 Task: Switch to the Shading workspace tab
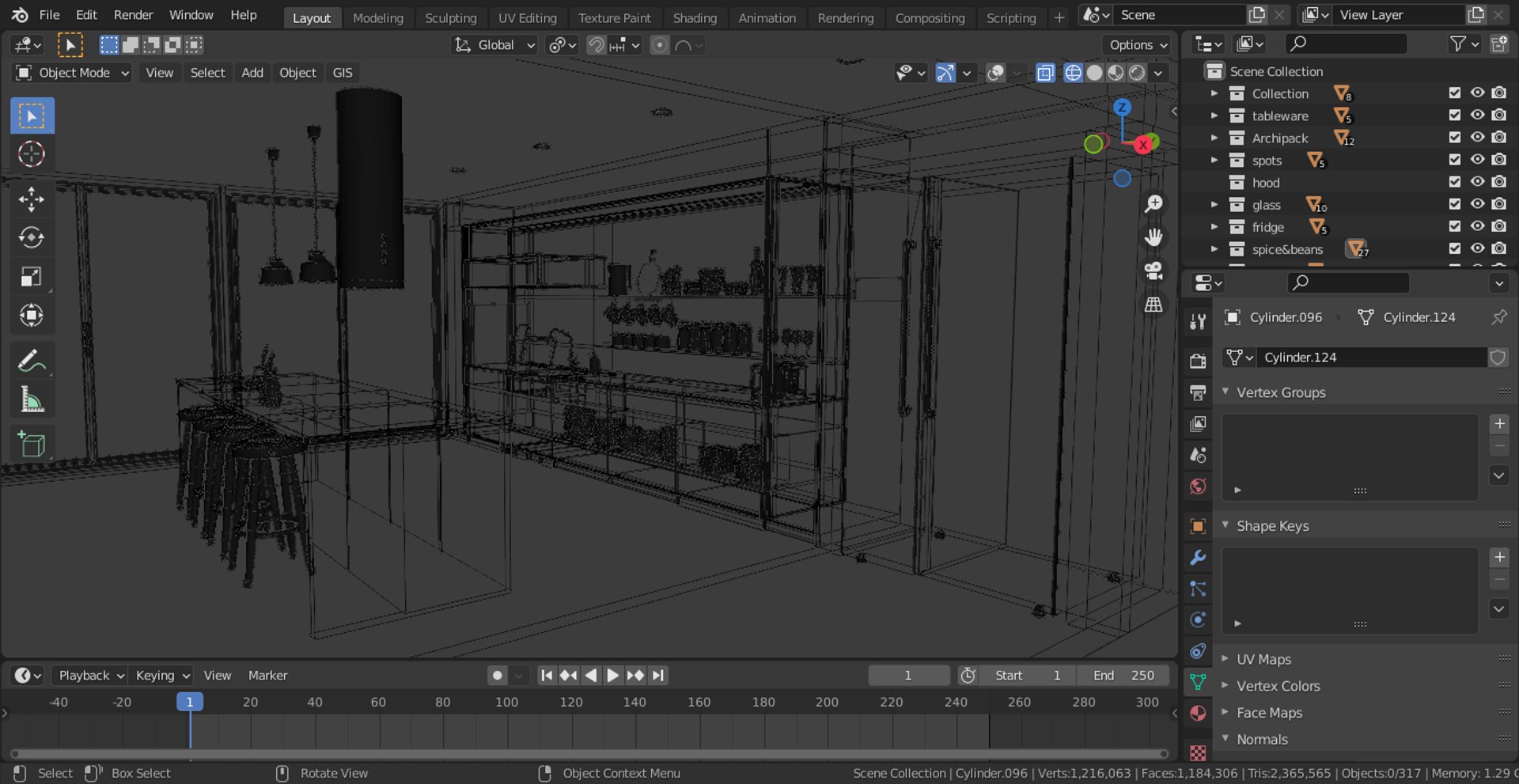pyautogui.click(x=694, y=17)
